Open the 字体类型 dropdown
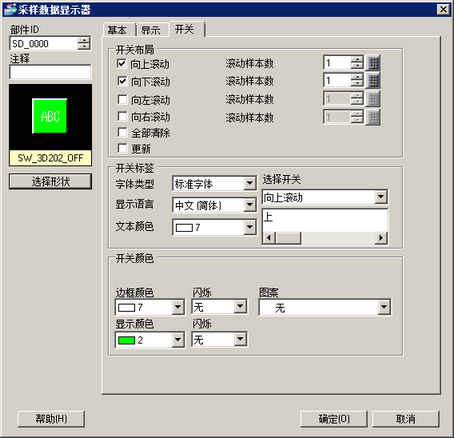This screenshot has width=454, height=438. coord(249,183)
